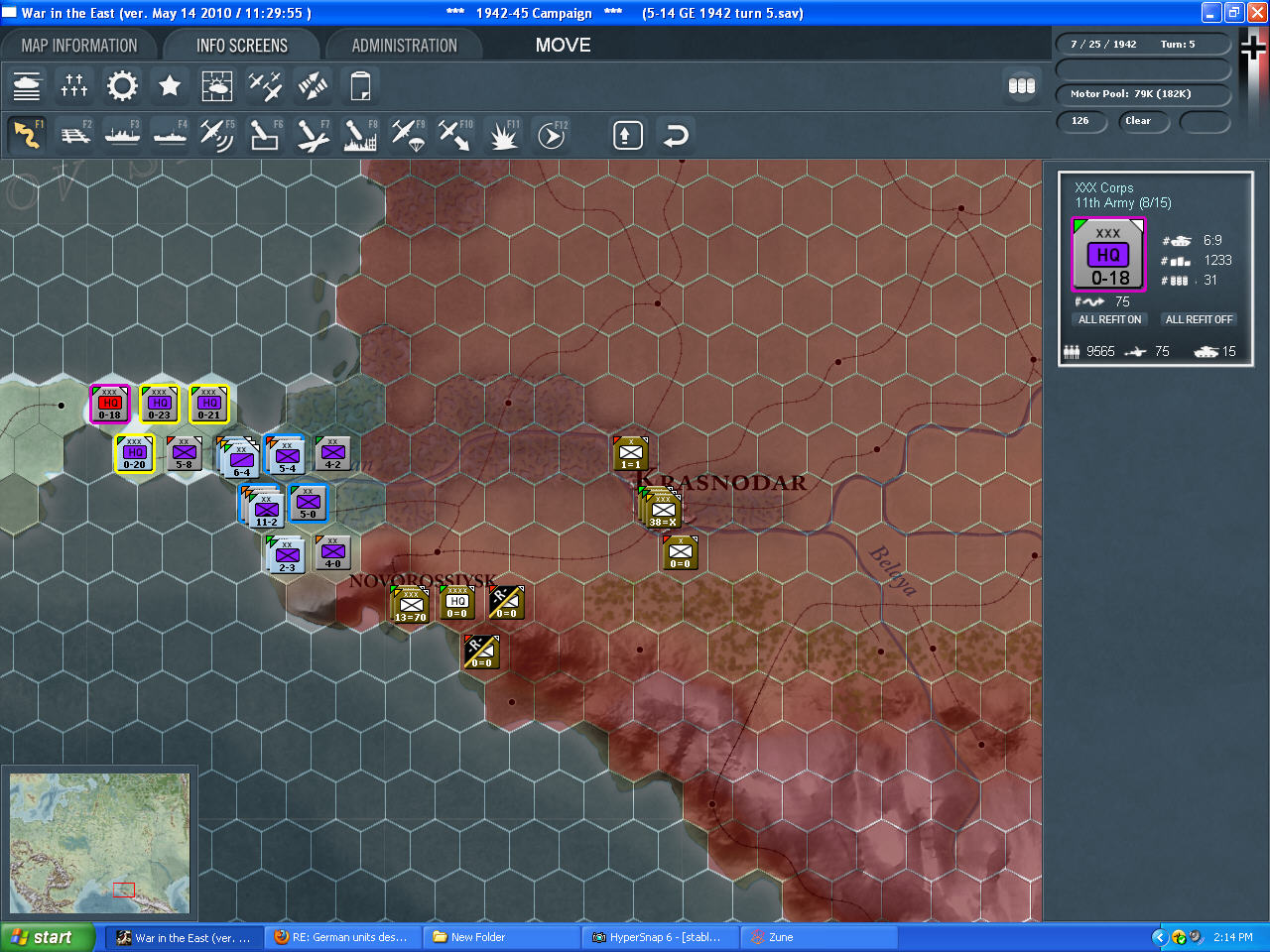Select the Soviet 13=70 stack at Novorossiysk
Image resolution: width=1270 pixels, height=952 pixels.
coord(409,604)
